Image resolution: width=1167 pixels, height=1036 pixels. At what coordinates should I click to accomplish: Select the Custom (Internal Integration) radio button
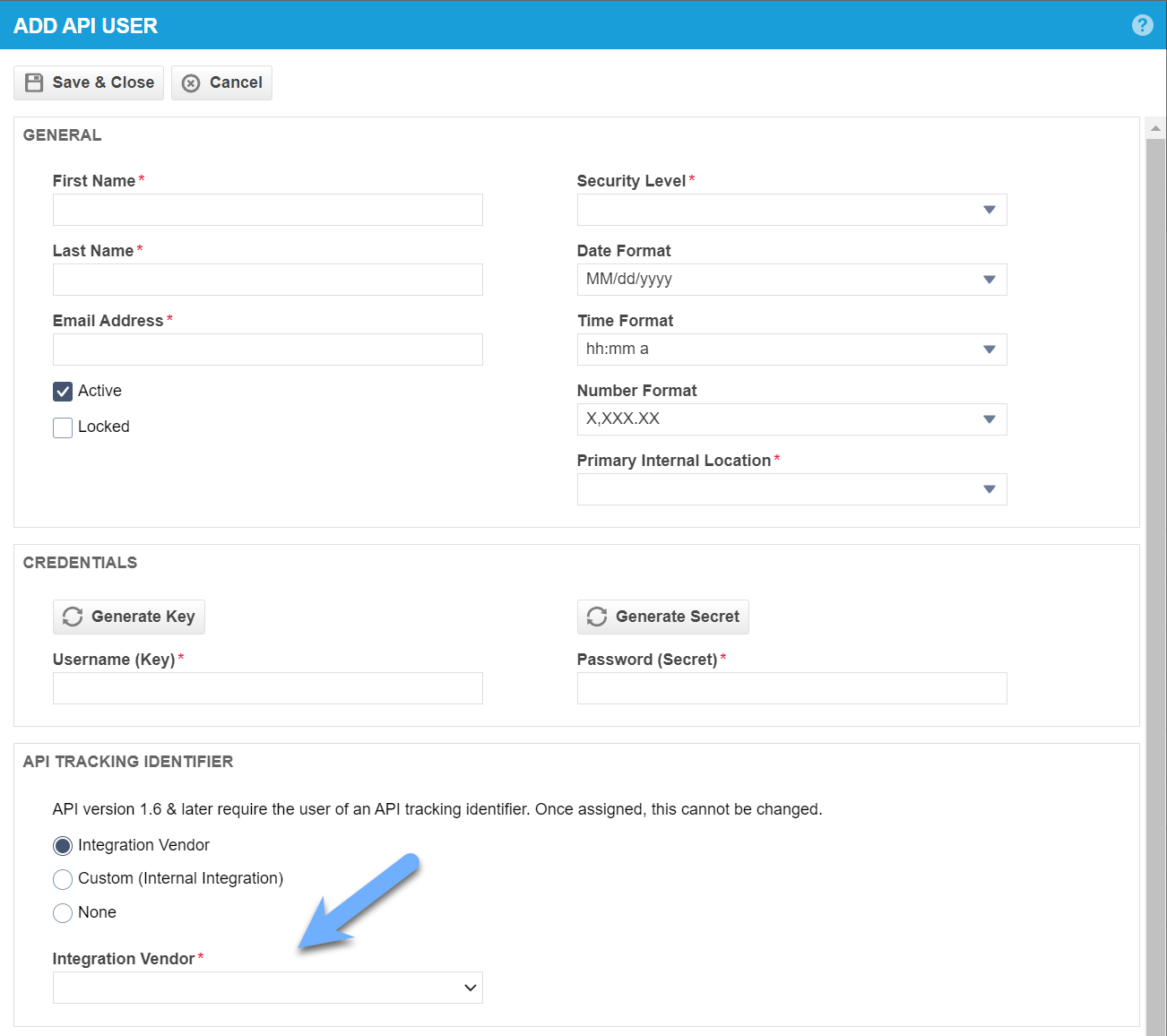(62, 879)
